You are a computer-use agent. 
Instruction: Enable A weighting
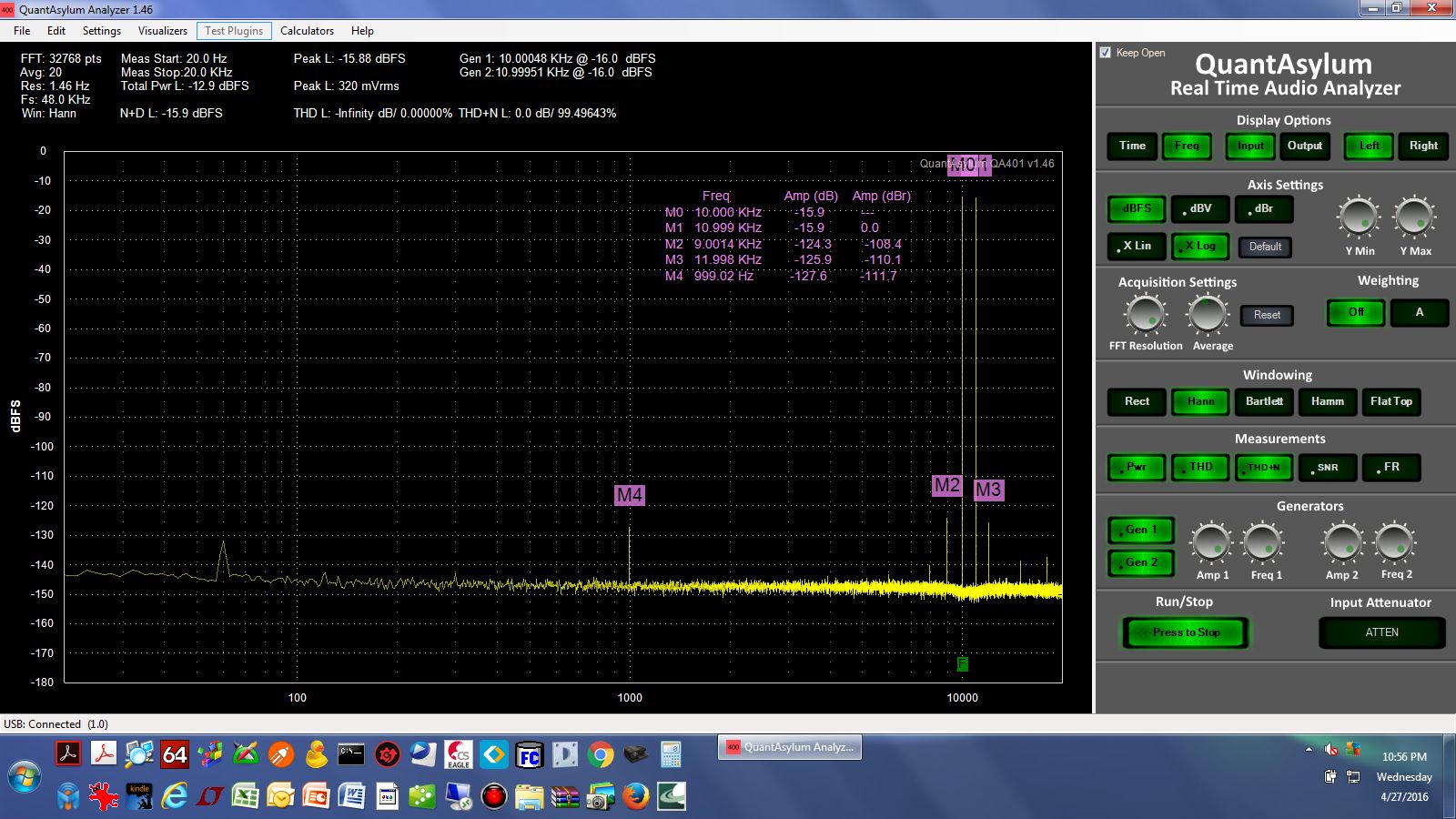1419,313
